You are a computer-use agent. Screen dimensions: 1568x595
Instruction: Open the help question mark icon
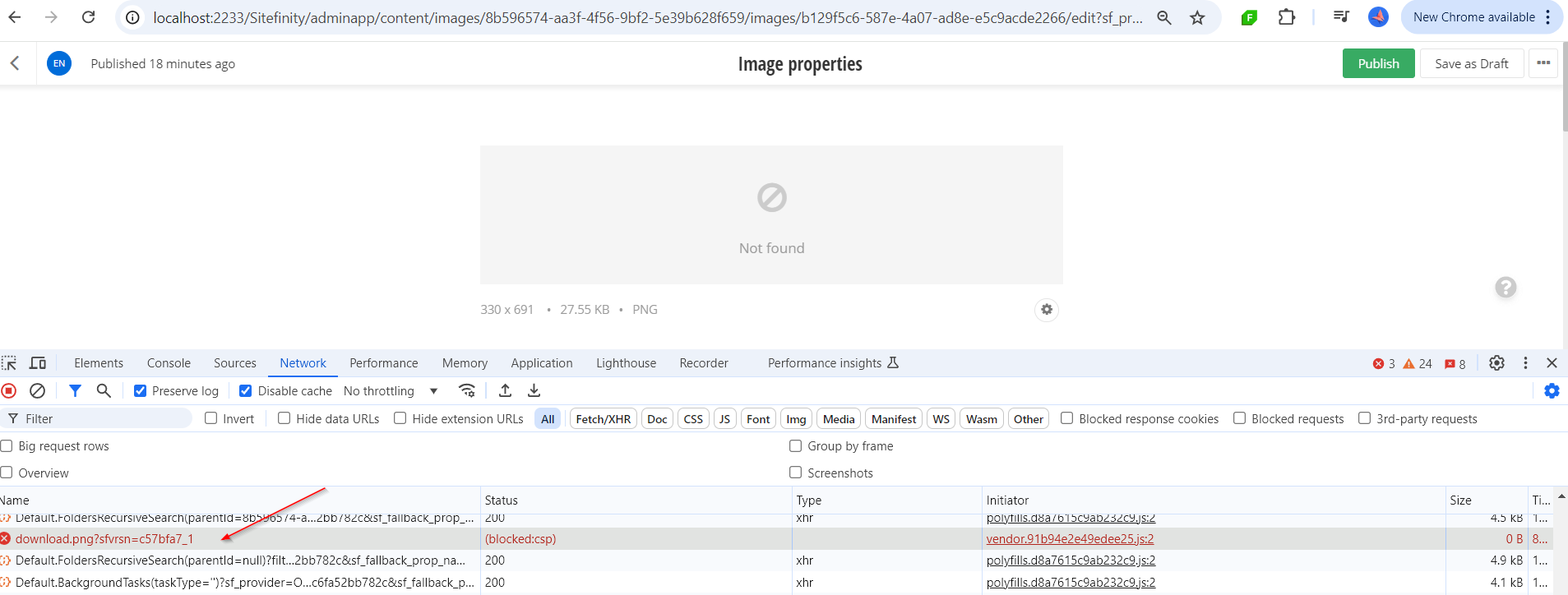pos(1506,288)
